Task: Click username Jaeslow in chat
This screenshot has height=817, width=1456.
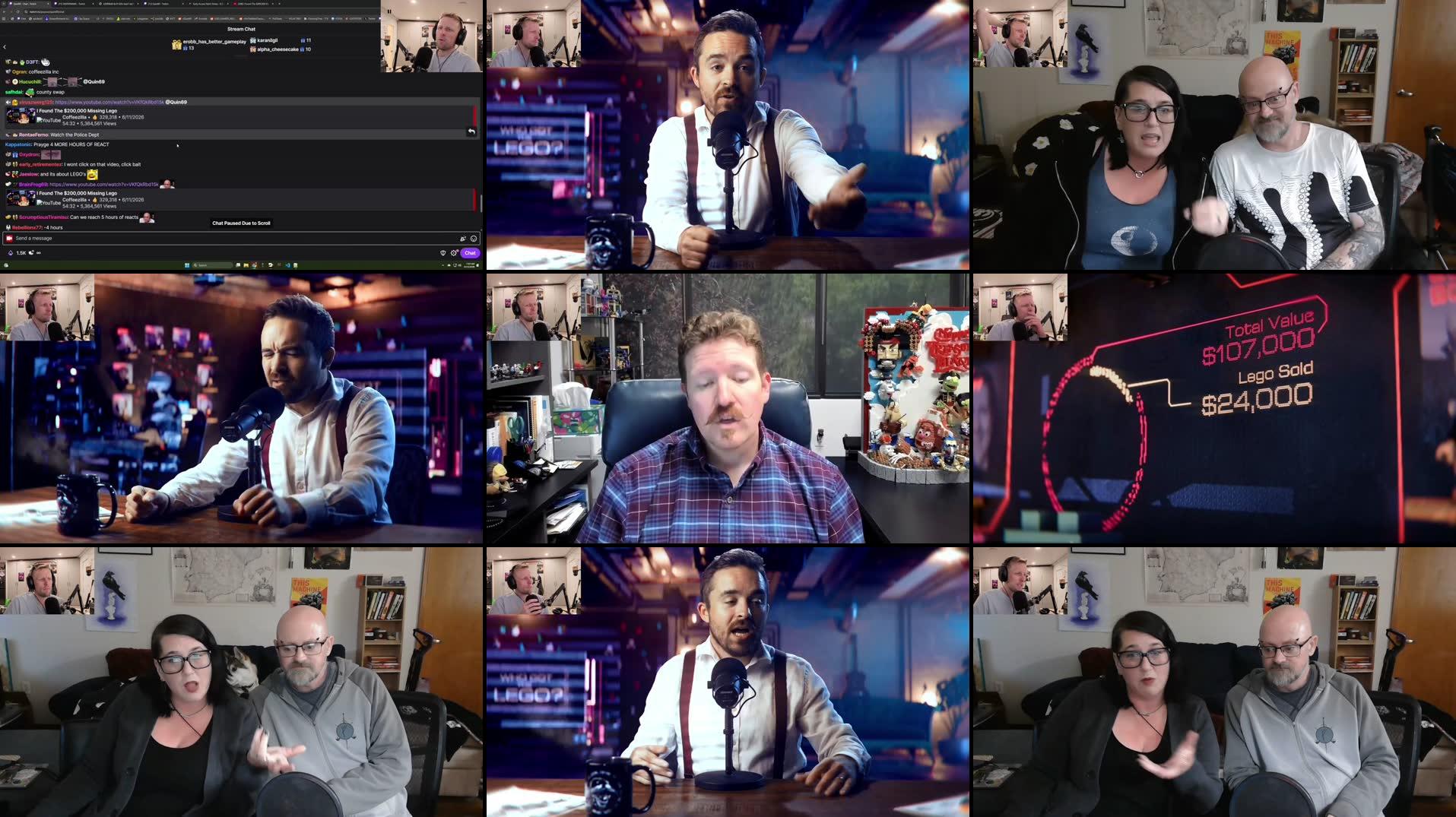Action: point(28,174)
